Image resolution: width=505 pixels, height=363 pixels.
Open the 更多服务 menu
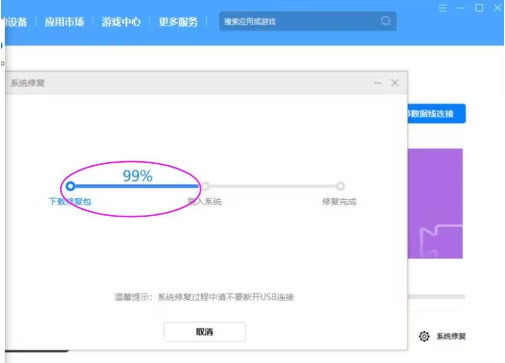point(178,22)
